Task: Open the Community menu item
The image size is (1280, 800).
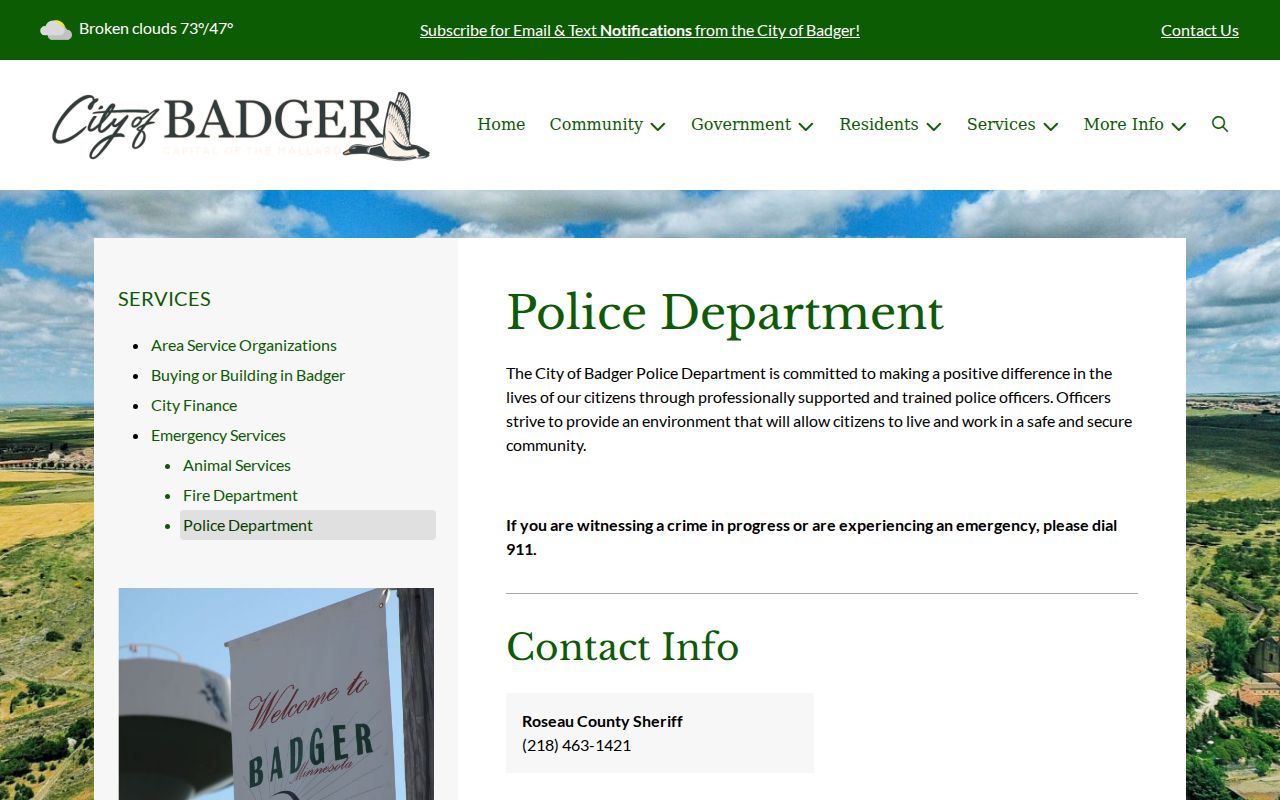Action: (596, 124)
